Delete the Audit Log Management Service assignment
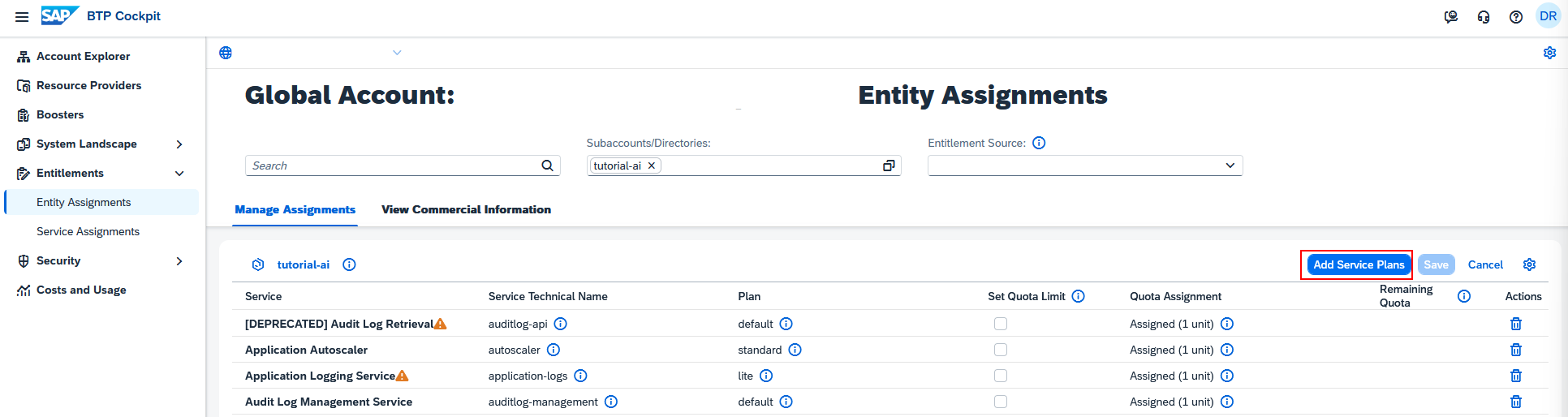Screen dimensions: 1568x417 [1515, 402]
